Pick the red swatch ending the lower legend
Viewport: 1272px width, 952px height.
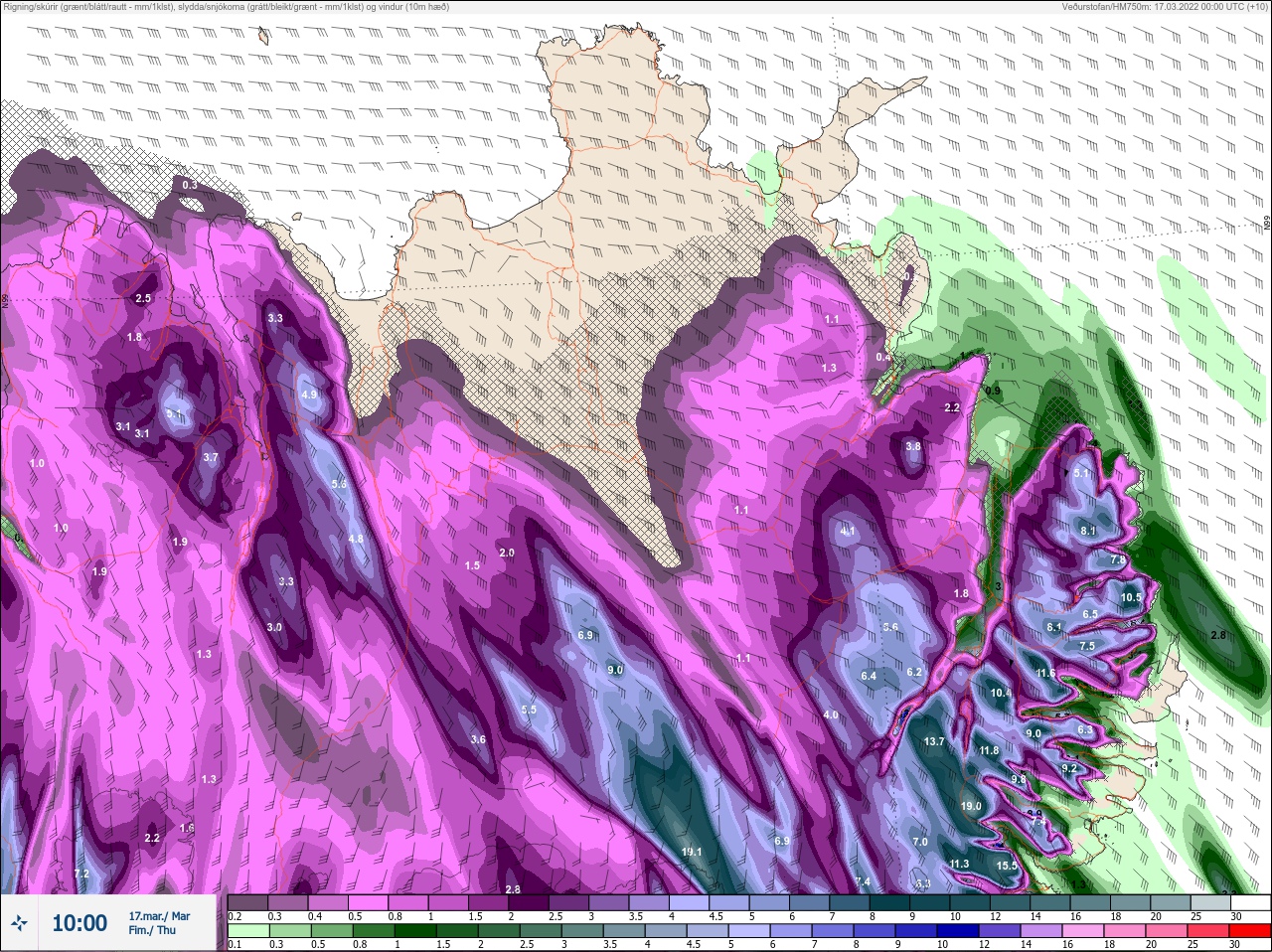[x=1251, y=931]
